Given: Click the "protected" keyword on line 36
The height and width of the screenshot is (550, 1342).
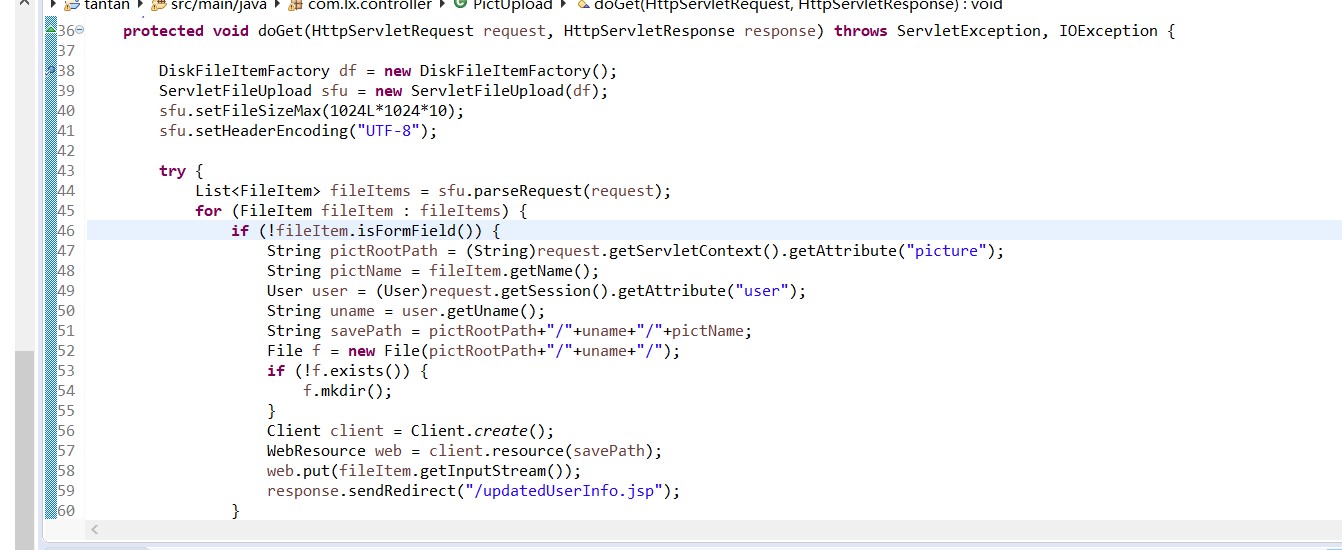Looking at the screenshot, I should tap(163, 31).
